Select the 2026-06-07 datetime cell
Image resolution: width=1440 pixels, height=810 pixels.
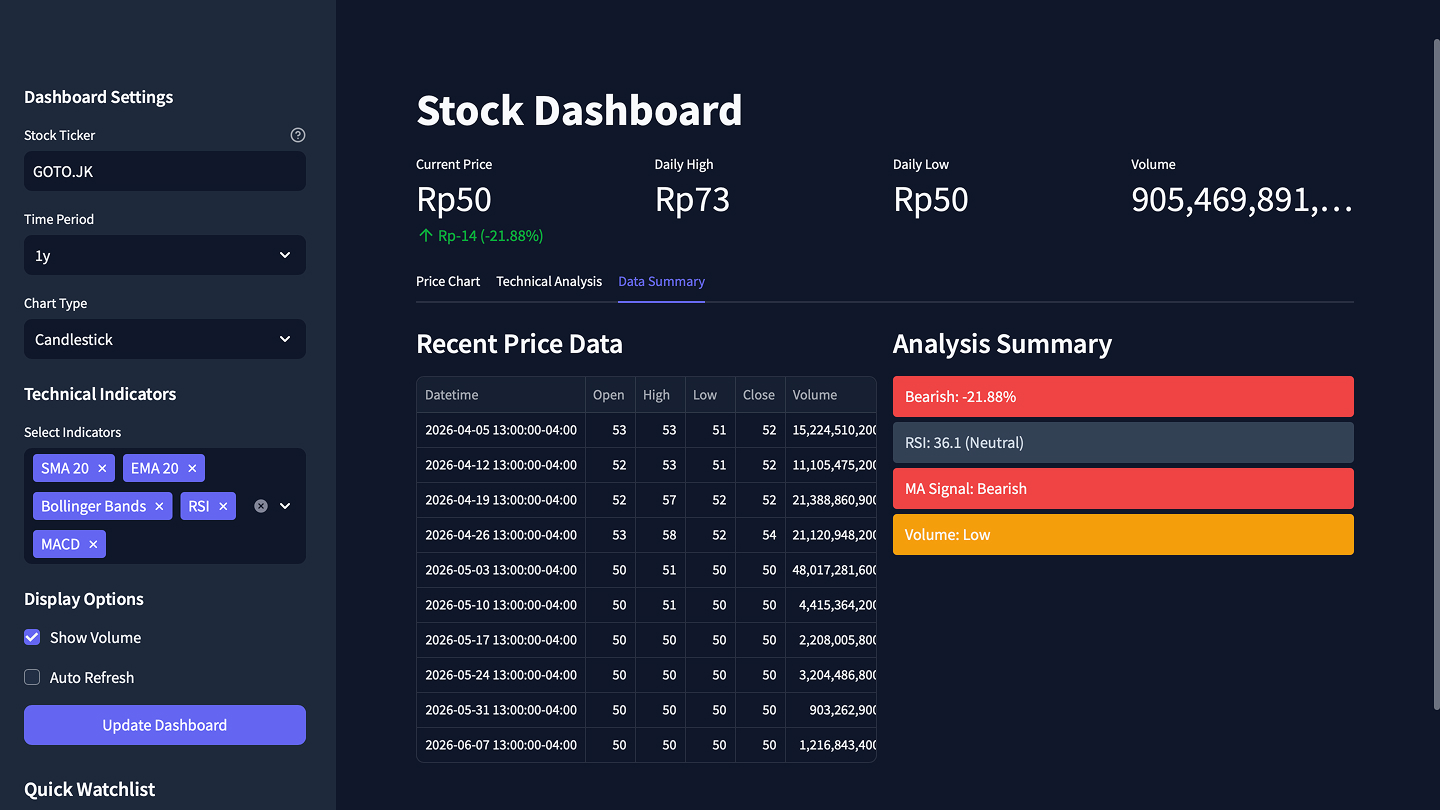pyautogui.click(x=501, y=745)
